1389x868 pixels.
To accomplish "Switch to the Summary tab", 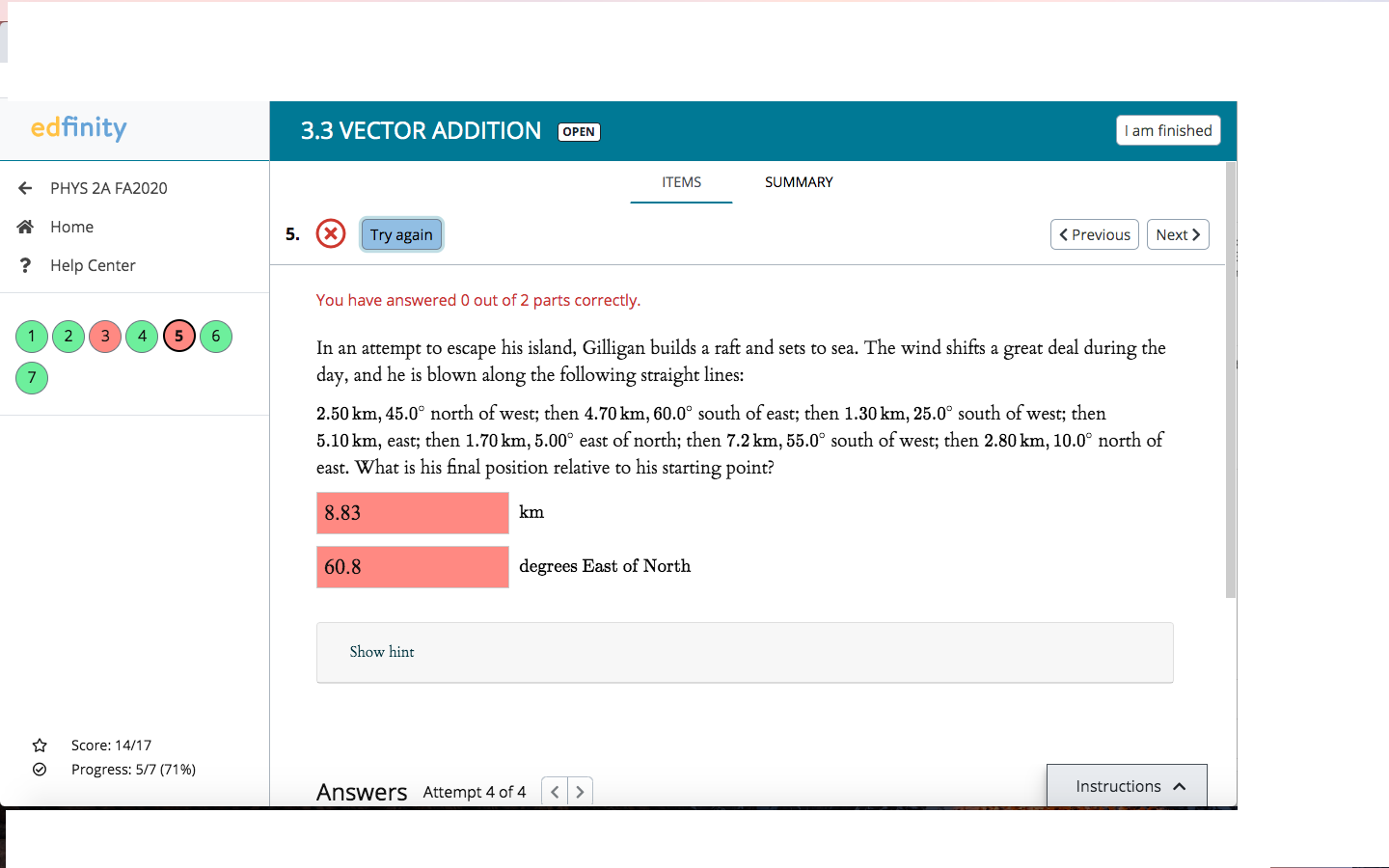I will coord(799,182).
